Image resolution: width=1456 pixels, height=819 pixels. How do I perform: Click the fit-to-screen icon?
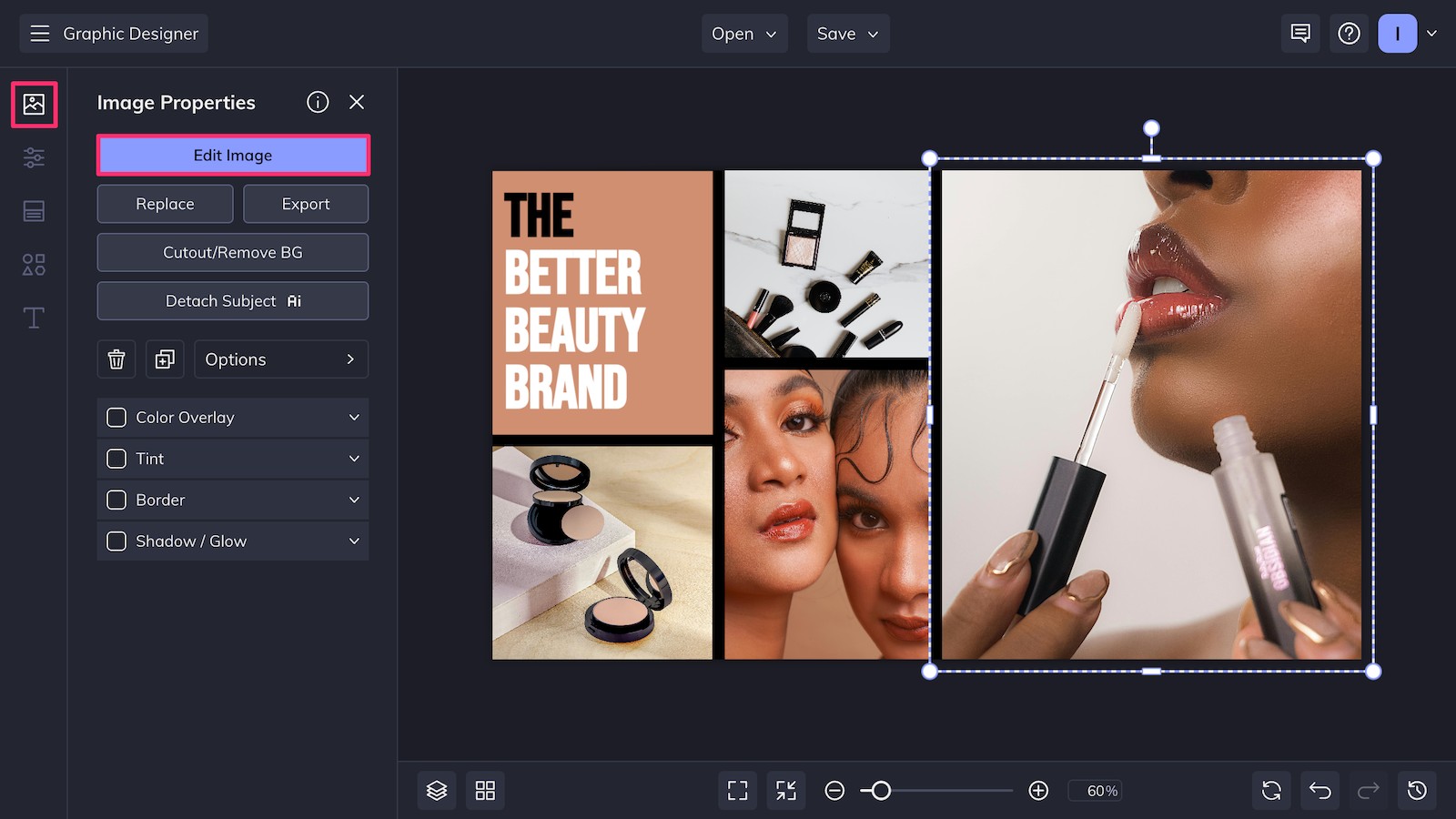pos(737,790)
